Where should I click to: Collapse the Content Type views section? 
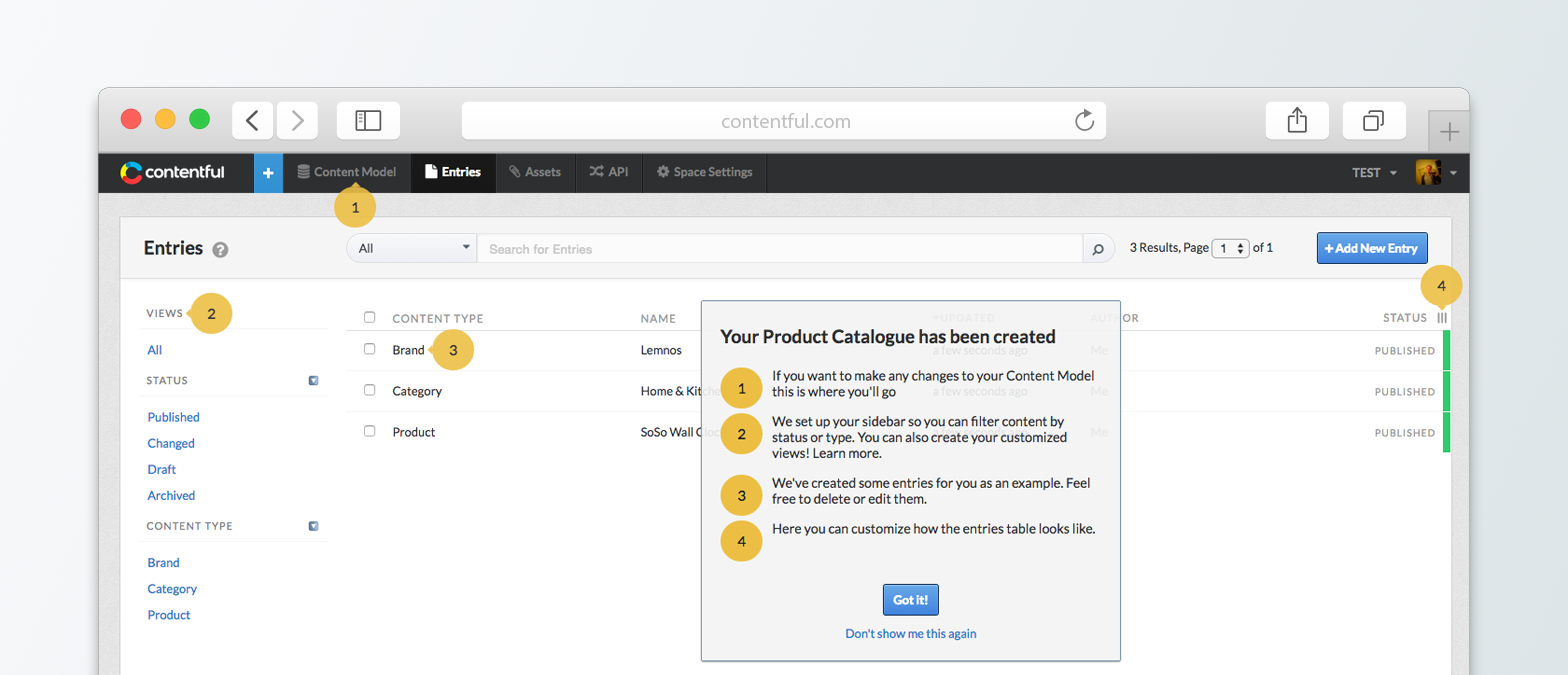tap(314, 525)
